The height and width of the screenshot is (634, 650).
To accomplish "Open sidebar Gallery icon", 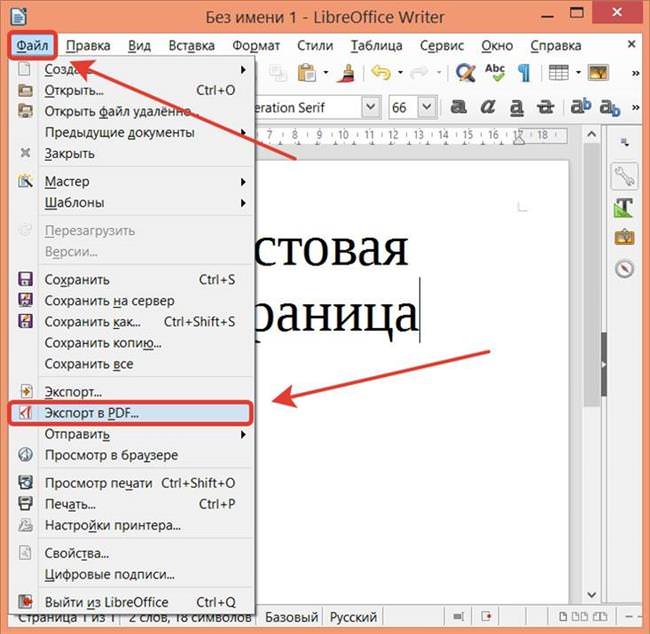I will [x=624, y=238].
